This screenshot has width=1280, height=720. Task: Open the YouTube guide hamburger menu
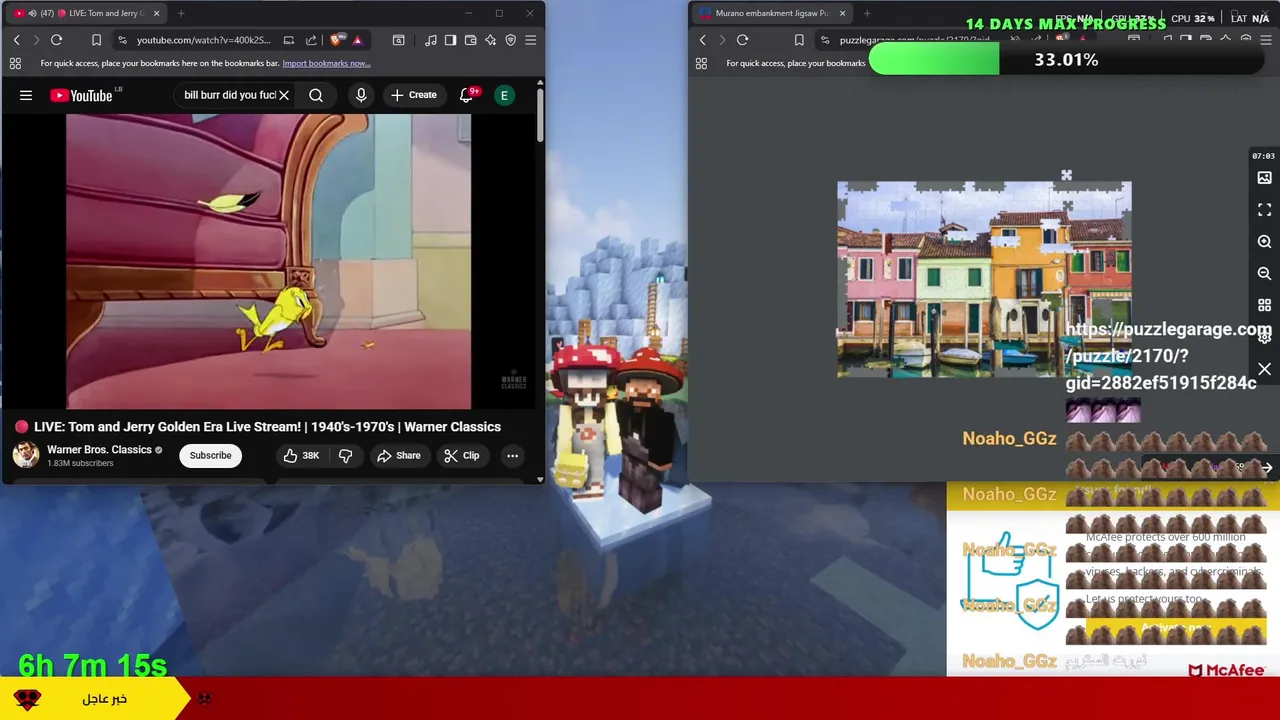pyautogui.click(x=26, y=95)
